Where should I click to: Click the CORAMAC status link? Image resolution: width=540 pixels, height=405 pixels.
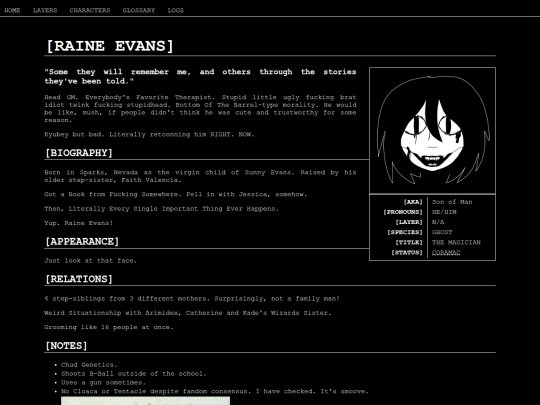point(446,252)
